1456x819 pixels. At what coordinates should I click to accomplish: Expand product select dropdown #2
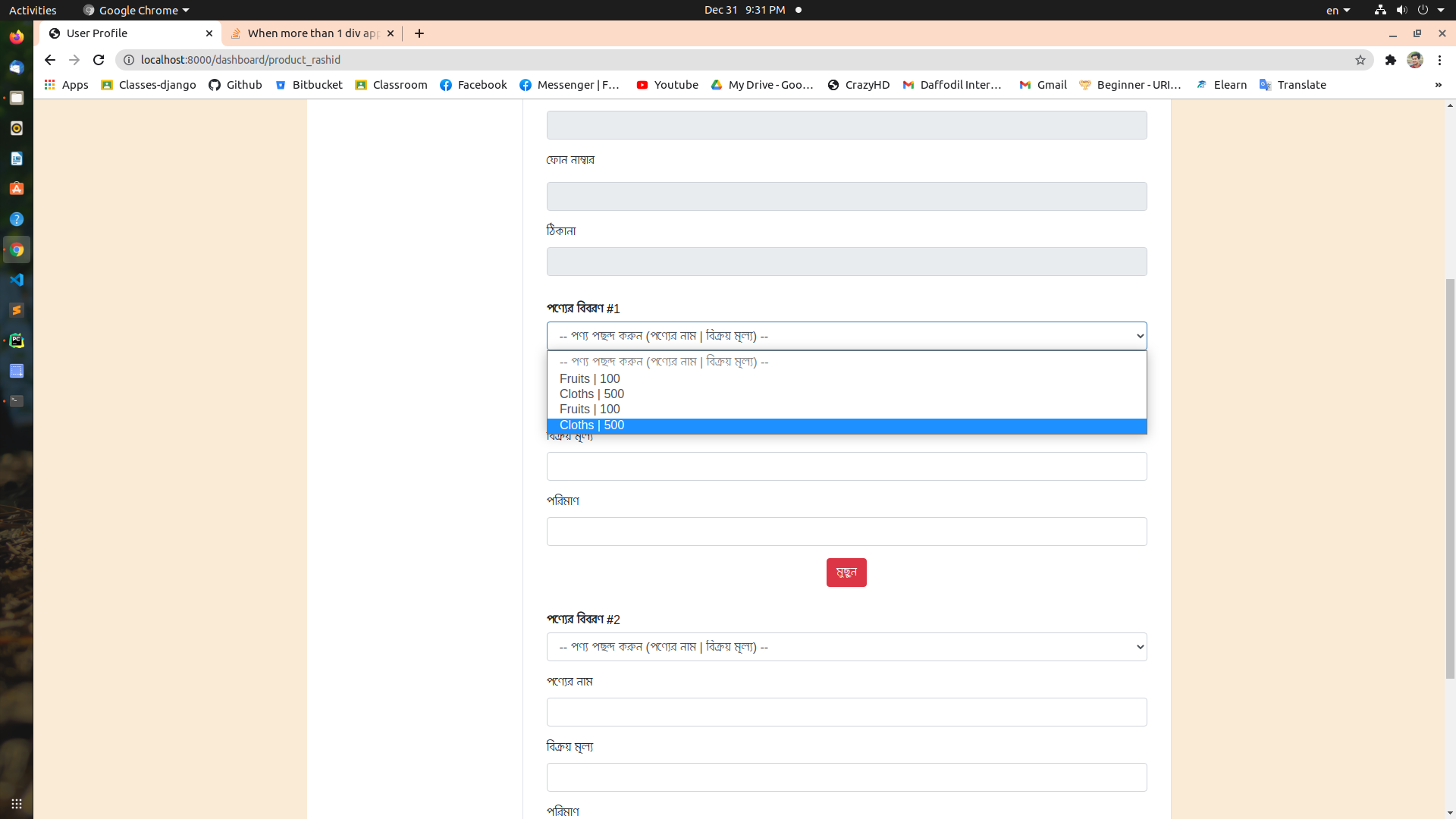pos(846,647)
